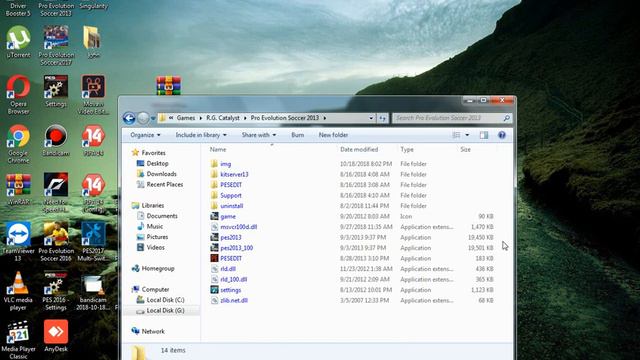Show the preview pane button
This screenshot has width=640, height=360.
coord(484,135)
